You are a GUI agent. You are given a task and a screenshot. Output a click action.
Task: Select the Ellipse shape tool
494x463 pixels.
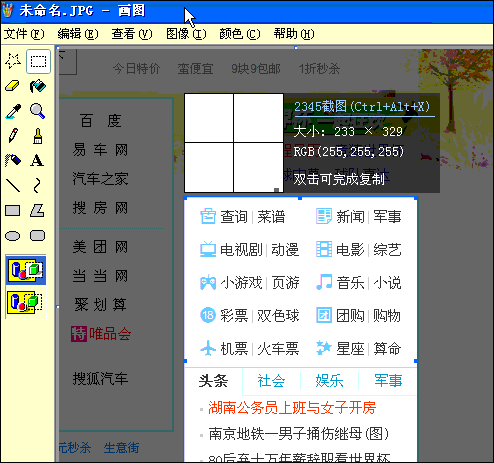click(x=13, y=236)
